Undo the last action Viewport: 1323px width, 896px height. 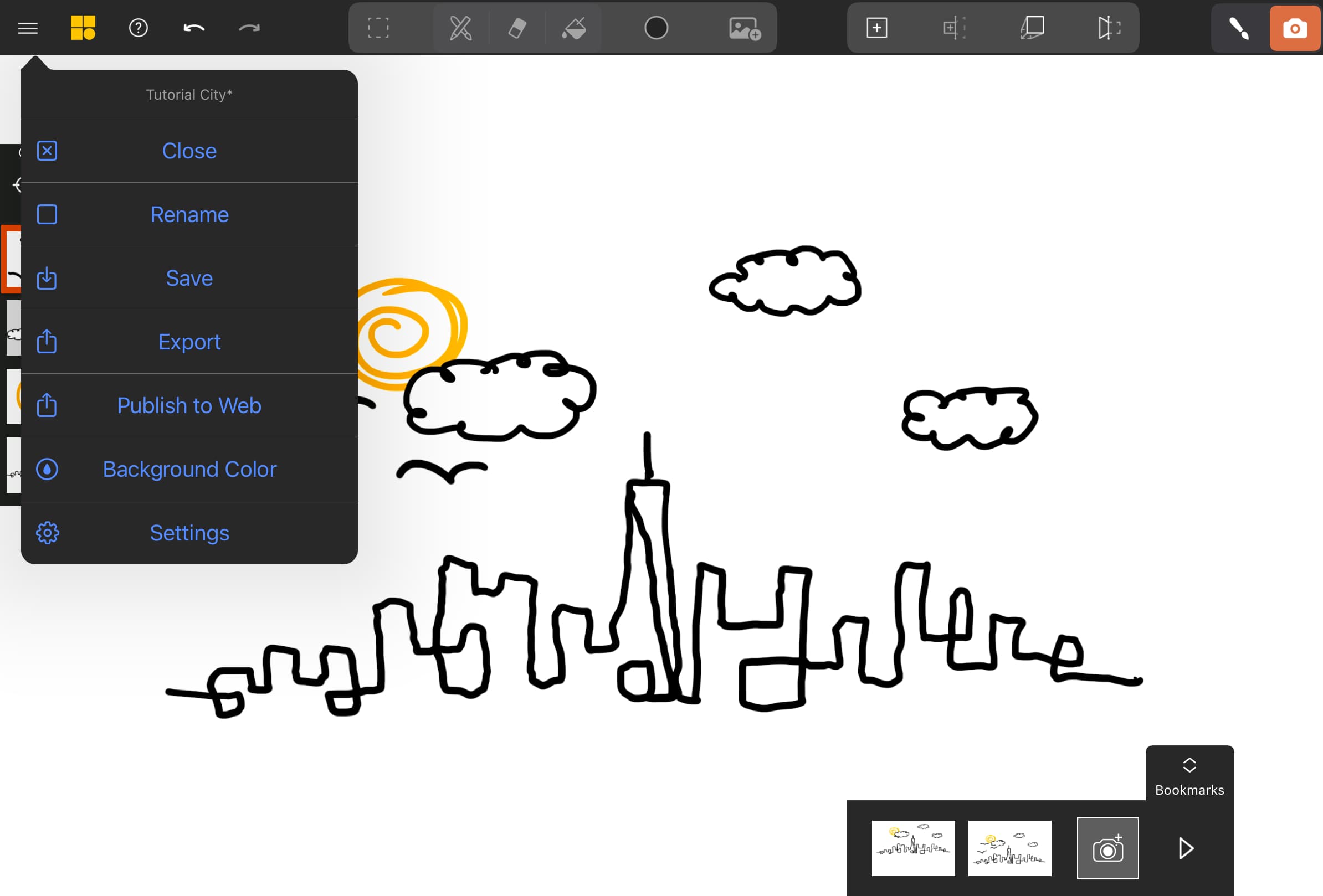[193, 28]
